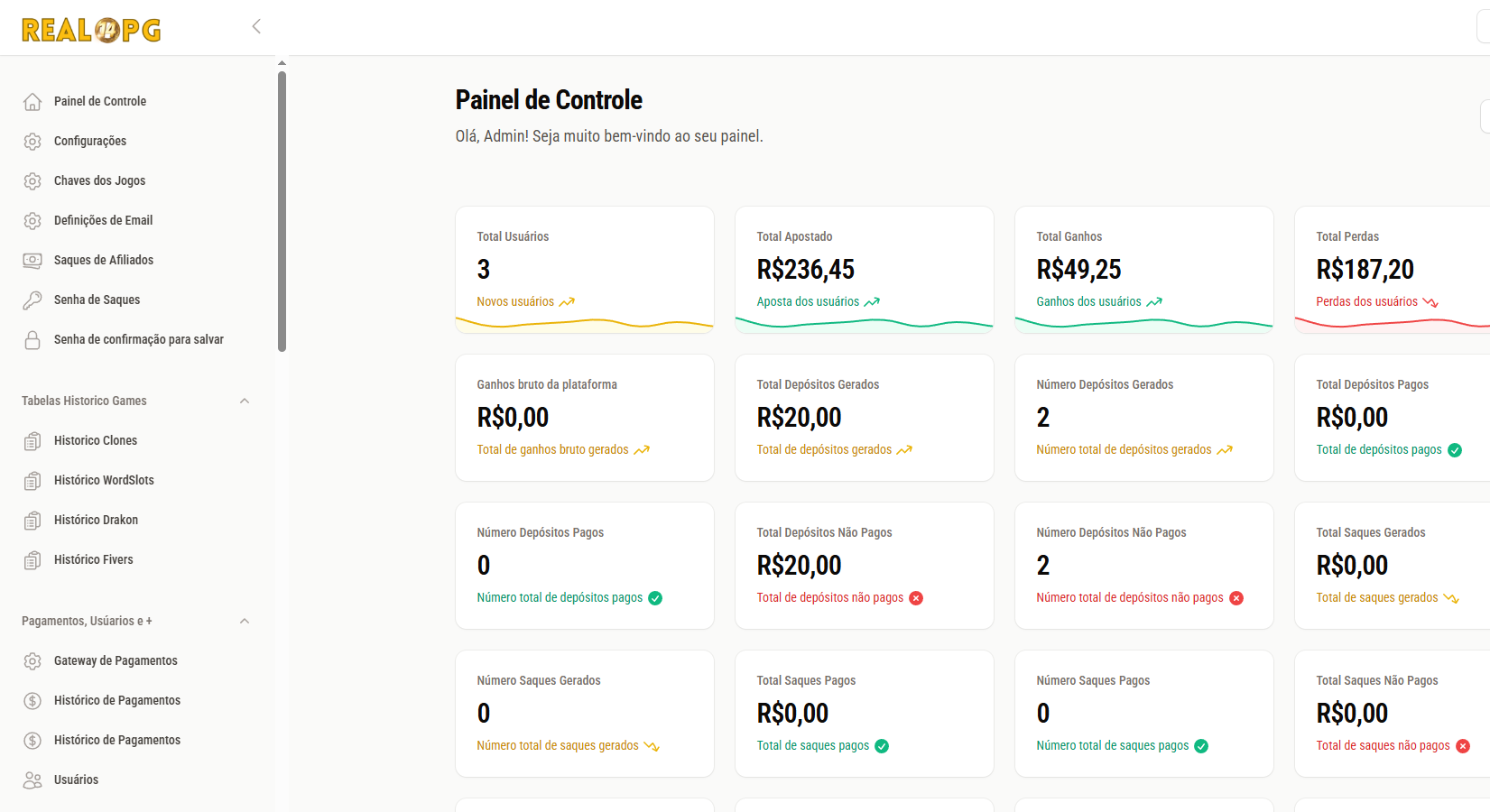The width and height of the screenshot is (1490, 812).
Task: Click the red X on Total de depósitos não pagos
Action: [916, 598]
